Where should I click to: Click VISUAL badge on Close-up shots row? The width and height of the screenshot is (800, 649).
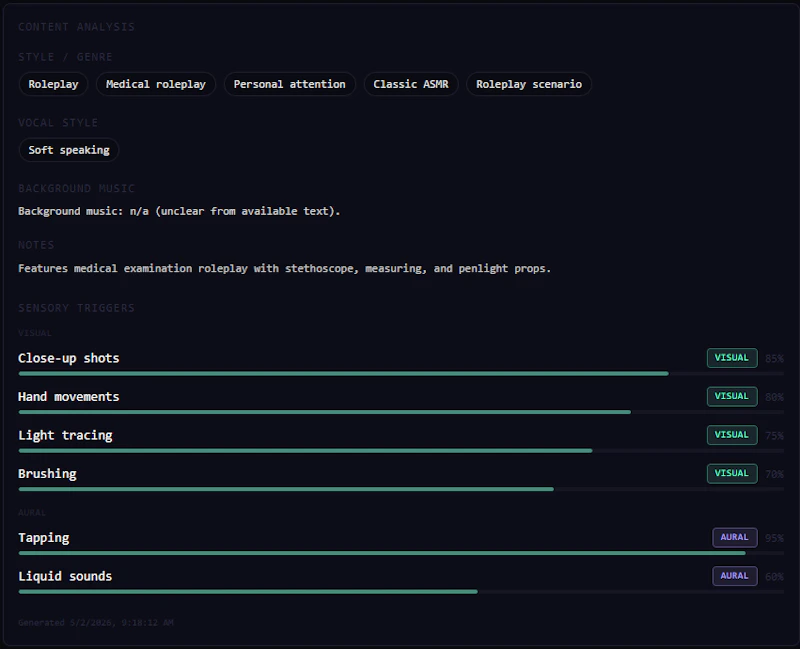(x=732, y=358)
